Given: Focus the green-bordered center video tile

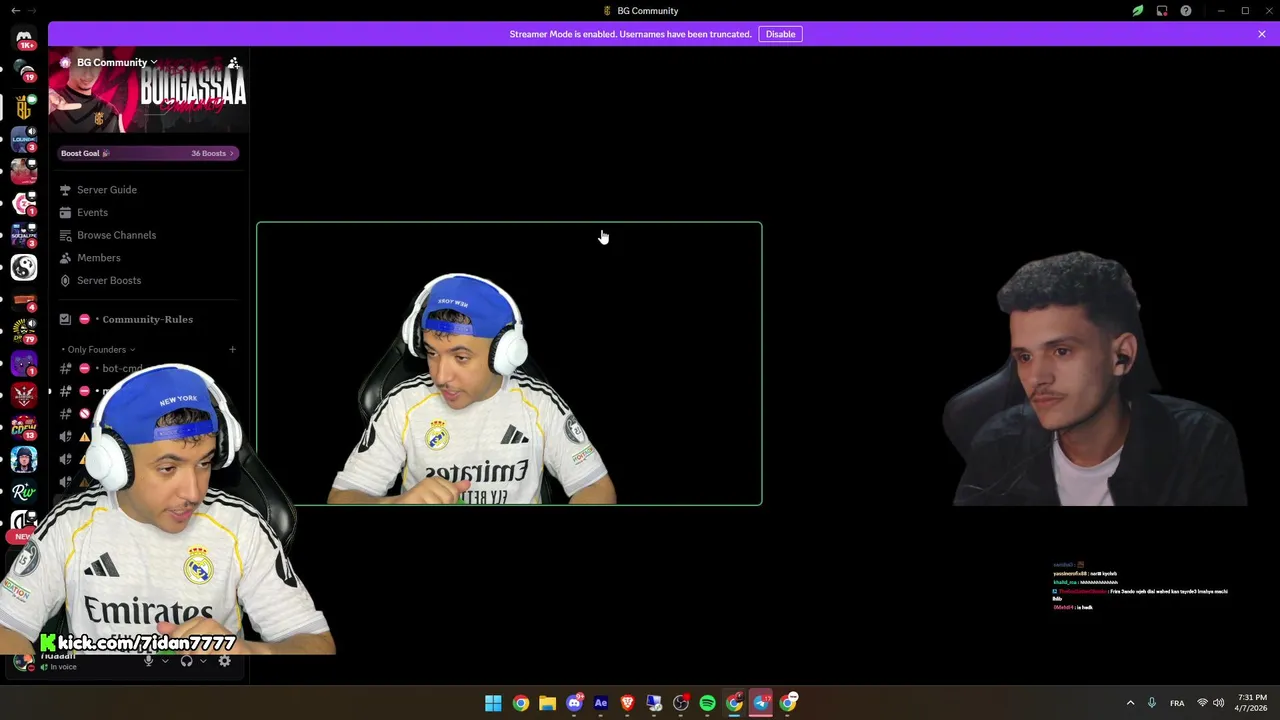Looking at the screenshot, I should pos(509,364).
